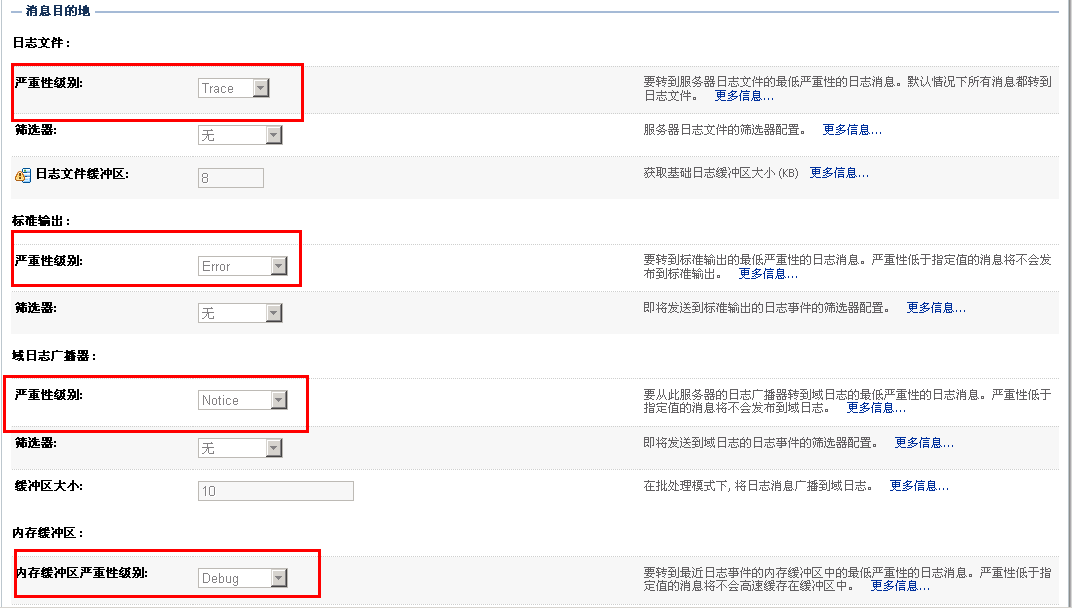Open 更多信息 link for 标准输出的日志事件的筛选器配置

936,308
